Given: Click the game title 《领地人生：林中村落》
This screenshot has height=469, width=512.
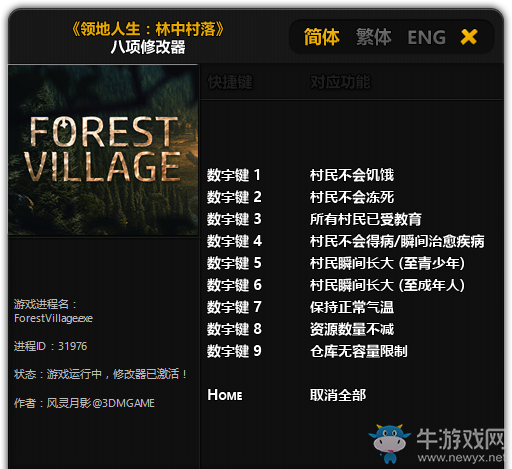Looking at the screenshot, I should click(x=148, y=29).
